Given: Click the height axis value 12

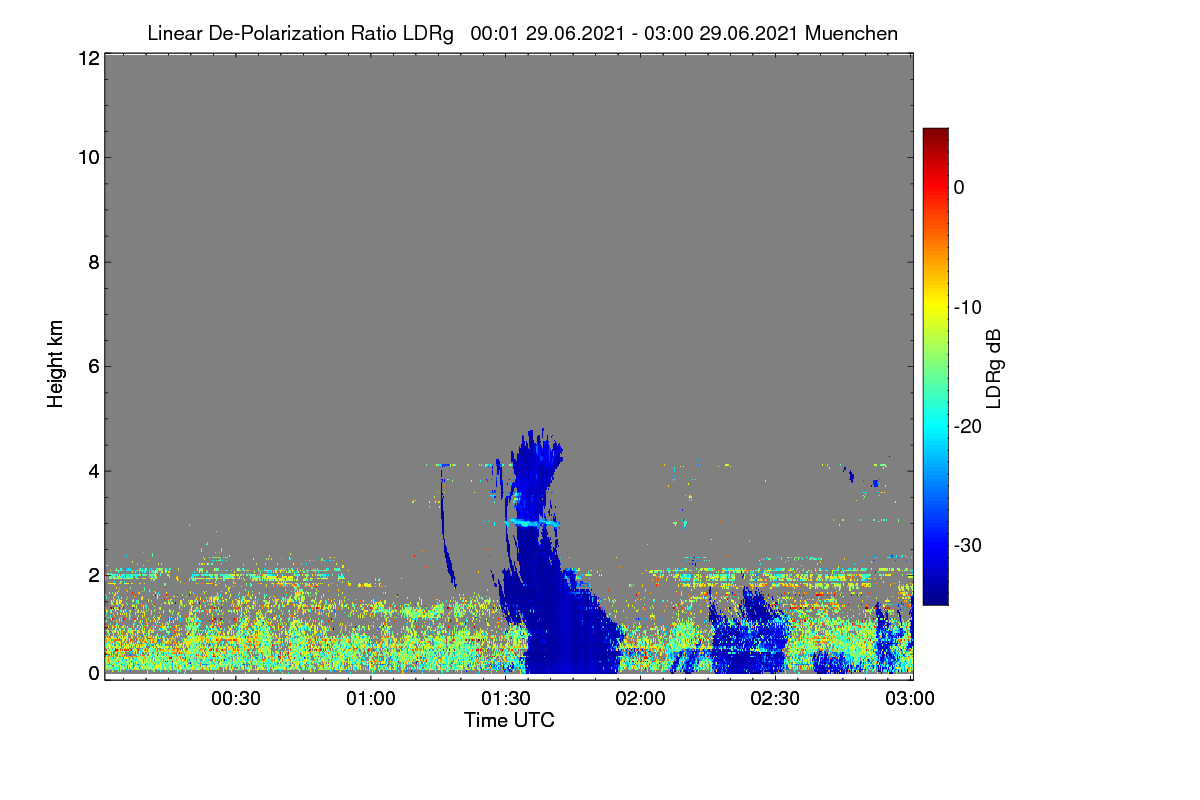Looking at the screenshot, I should coord(87,59).
